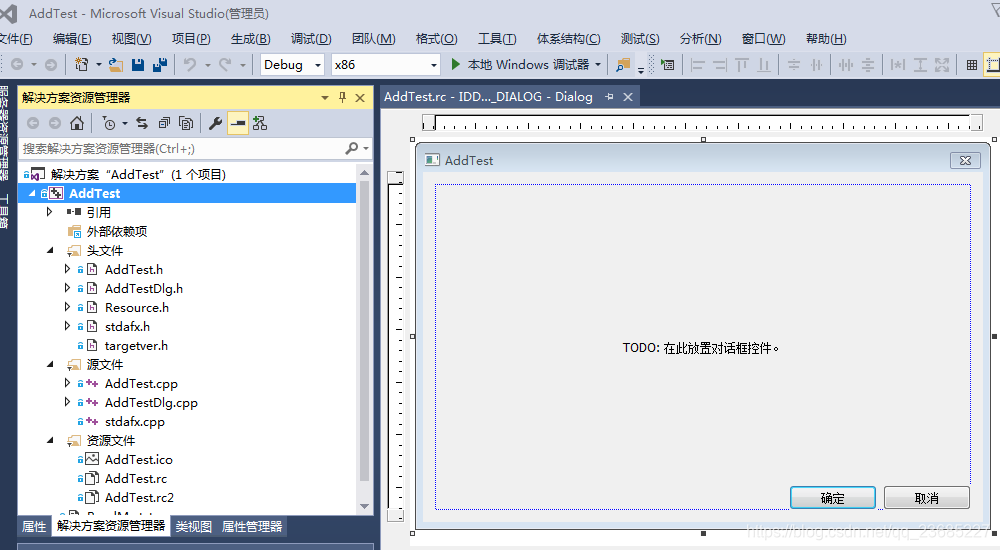The image size is (1000, 550).
Task: Switch to the 类视图 tab
Action: pos(193,526)
